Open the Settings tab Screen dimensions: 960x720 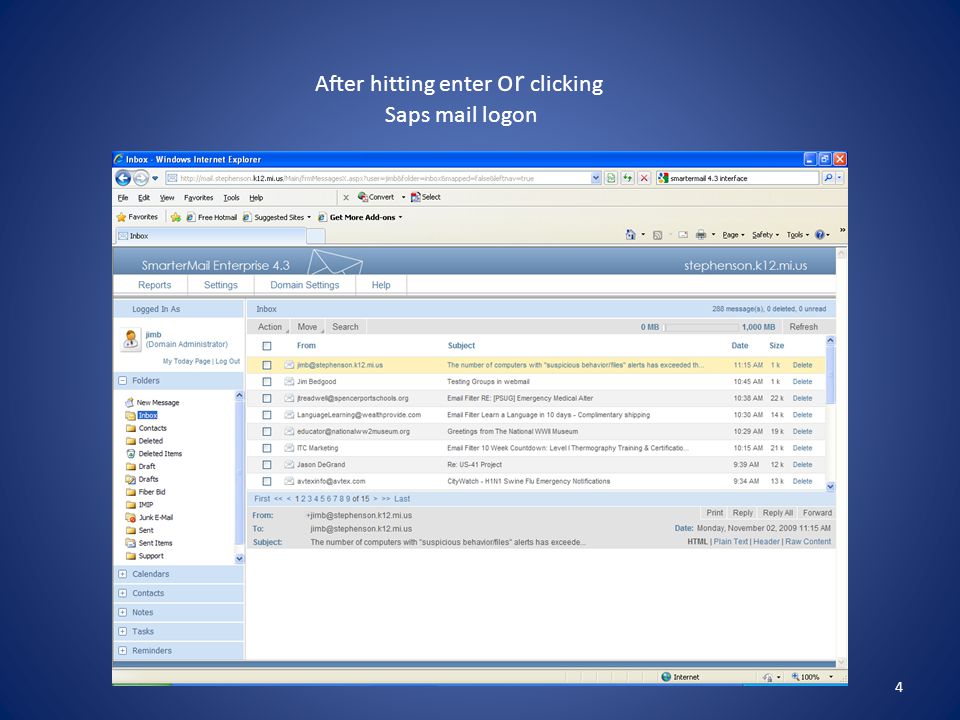click(x=220, y=285)
